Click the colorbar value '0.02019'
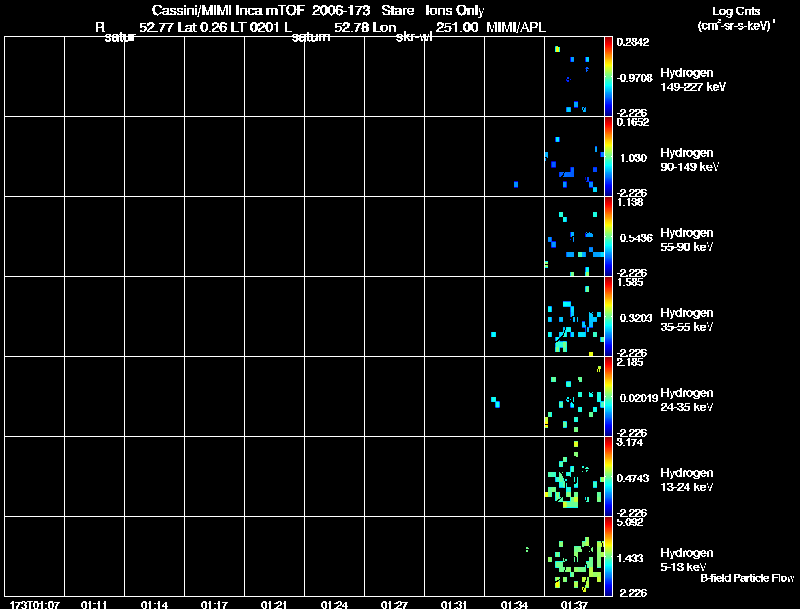 pyautogui.click(x=639, y=398)
